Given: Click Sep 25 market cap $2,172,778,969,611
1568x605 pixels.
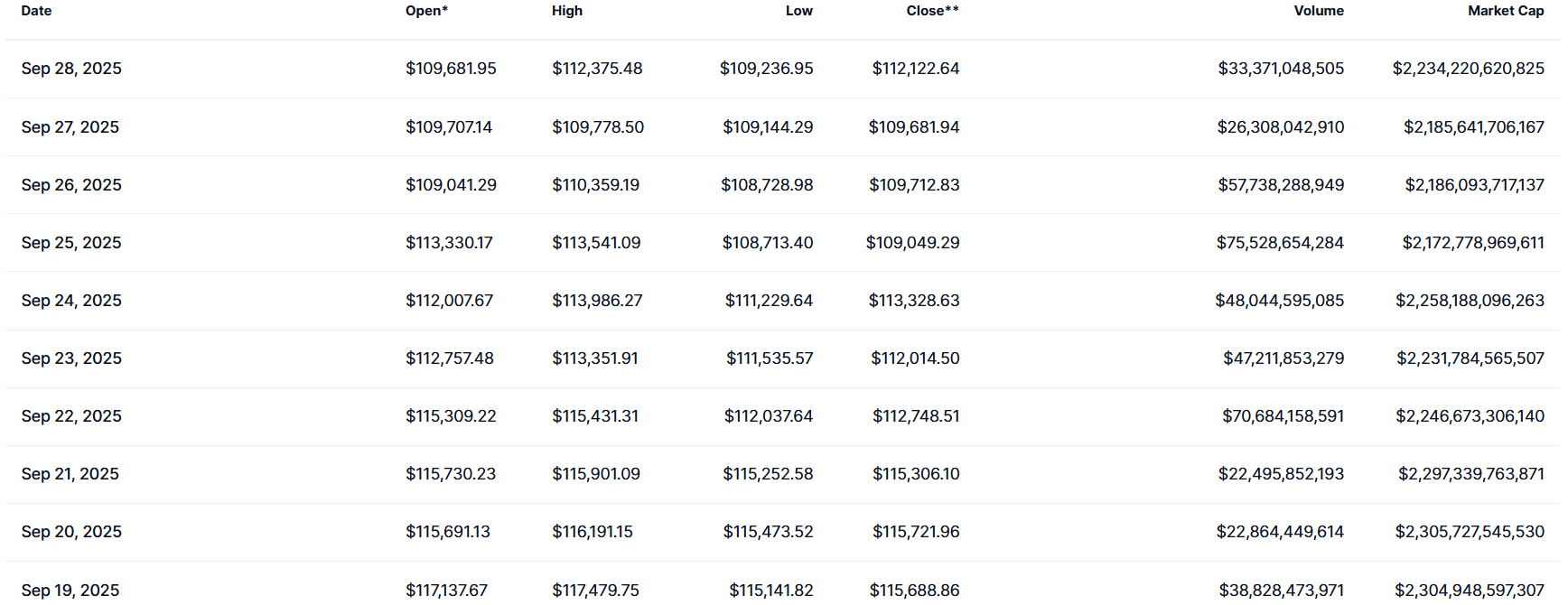Looking at the screenshot, I should (1472, 243).
